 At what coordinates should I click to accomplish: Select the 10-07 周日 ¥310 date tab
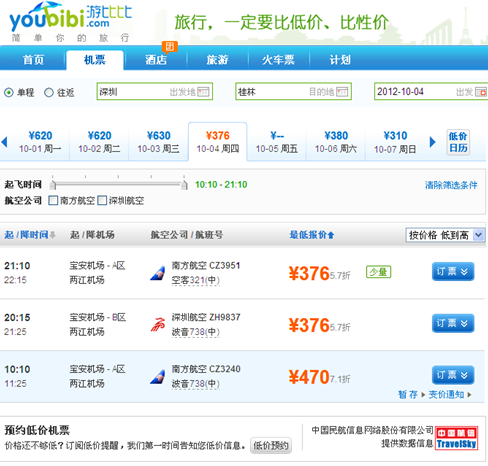click(395, 142)
